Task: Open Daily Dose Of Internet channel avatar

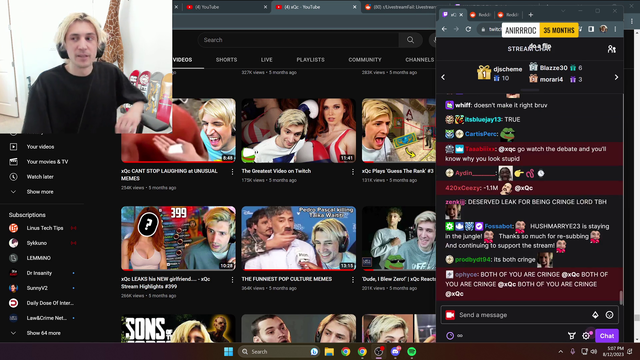Action: 13,303
